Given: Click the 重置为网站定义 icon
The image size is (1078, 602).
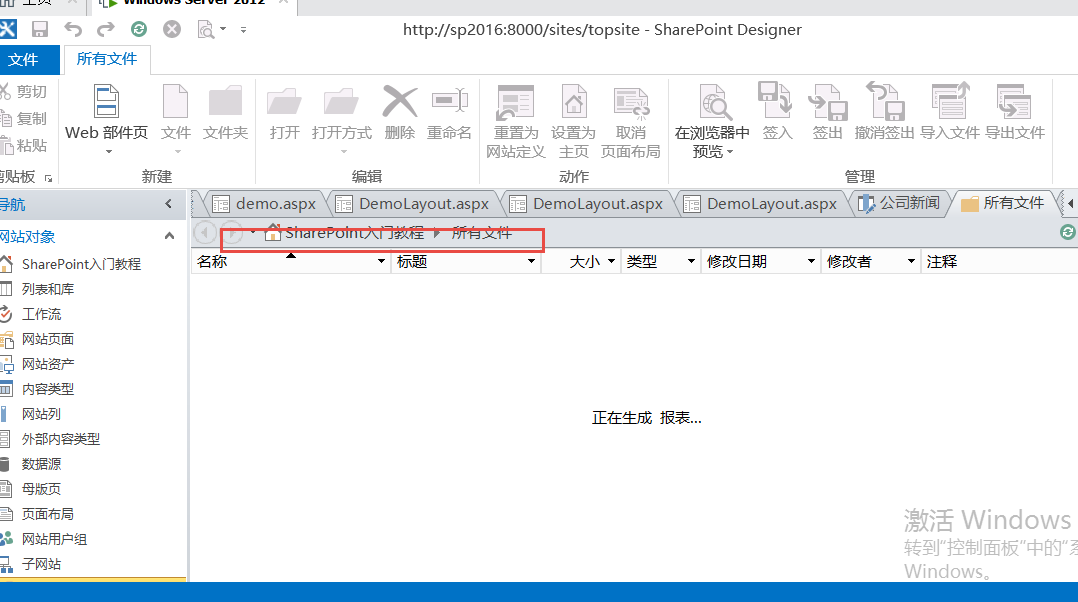Looking at the screenshot, I should click(x=515, y=102).
